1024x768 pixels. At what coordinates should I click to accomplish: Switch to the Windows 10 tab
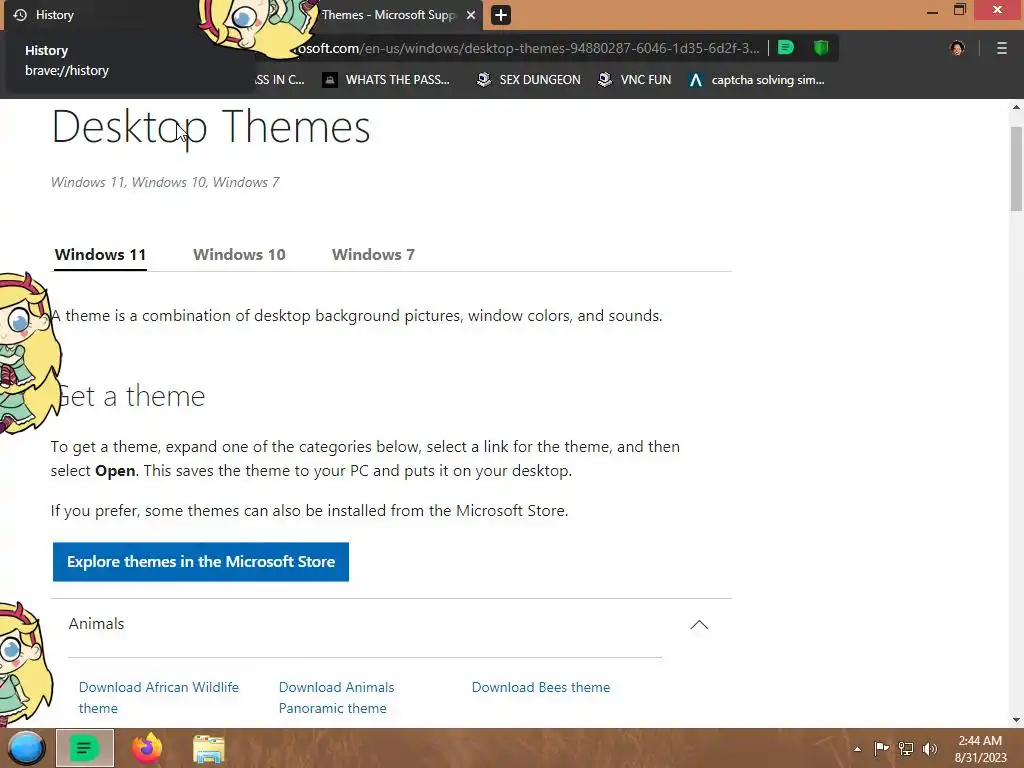(x=239, y=255)
